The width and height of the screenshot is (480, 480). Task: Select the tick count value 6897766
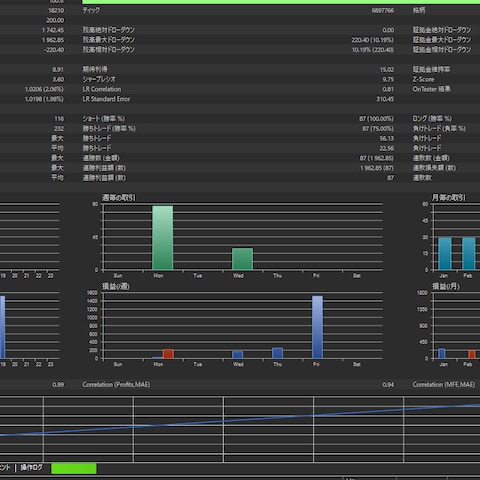pyautogui.click(x=383, y=11)
